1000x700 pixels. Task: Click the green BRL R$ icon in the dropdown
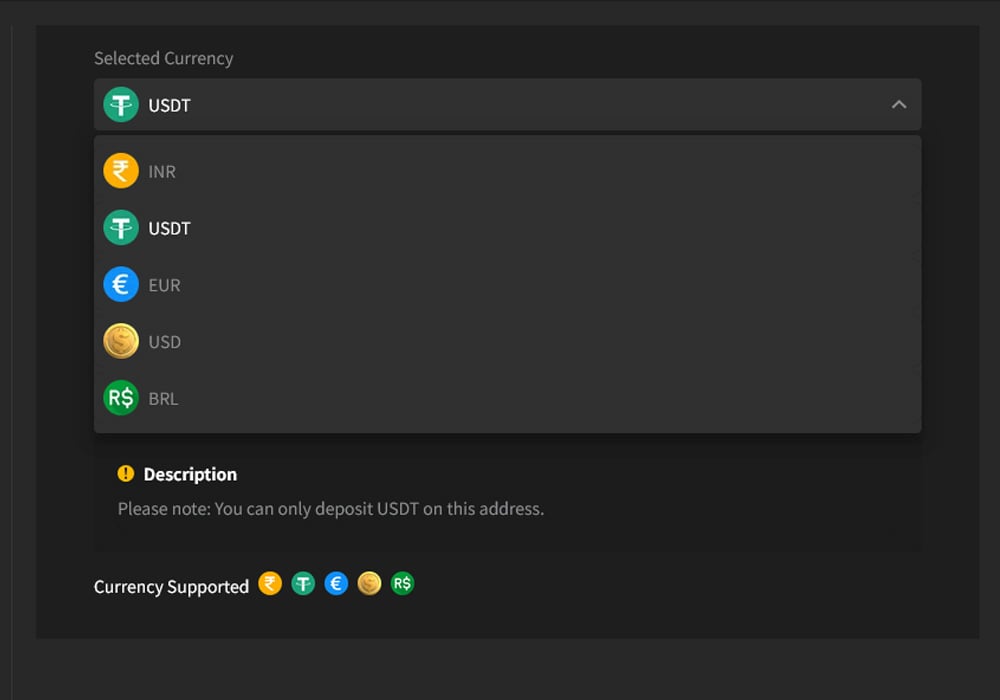click(120, 398)
